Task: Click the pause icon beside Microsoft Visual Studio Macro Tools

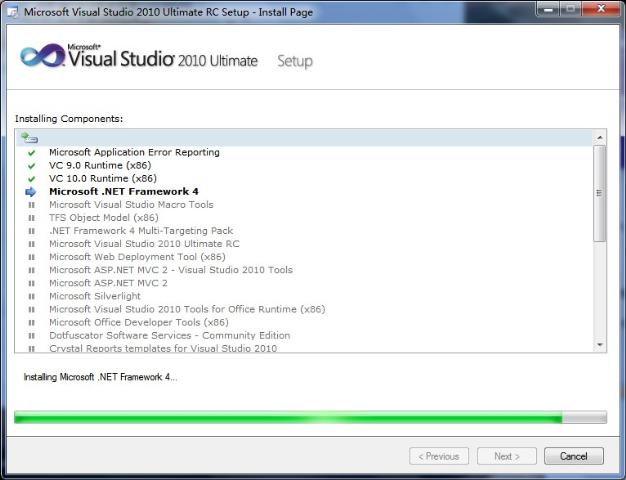Action: coord(32,205)
